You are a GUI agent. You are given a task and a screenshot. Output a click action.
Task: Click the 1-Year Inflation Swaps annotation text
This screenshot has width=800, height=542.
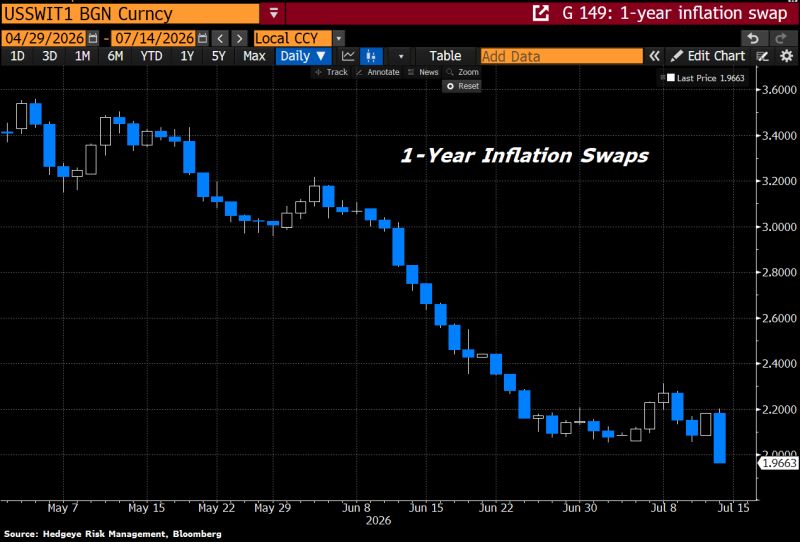[x=524, y=156]
